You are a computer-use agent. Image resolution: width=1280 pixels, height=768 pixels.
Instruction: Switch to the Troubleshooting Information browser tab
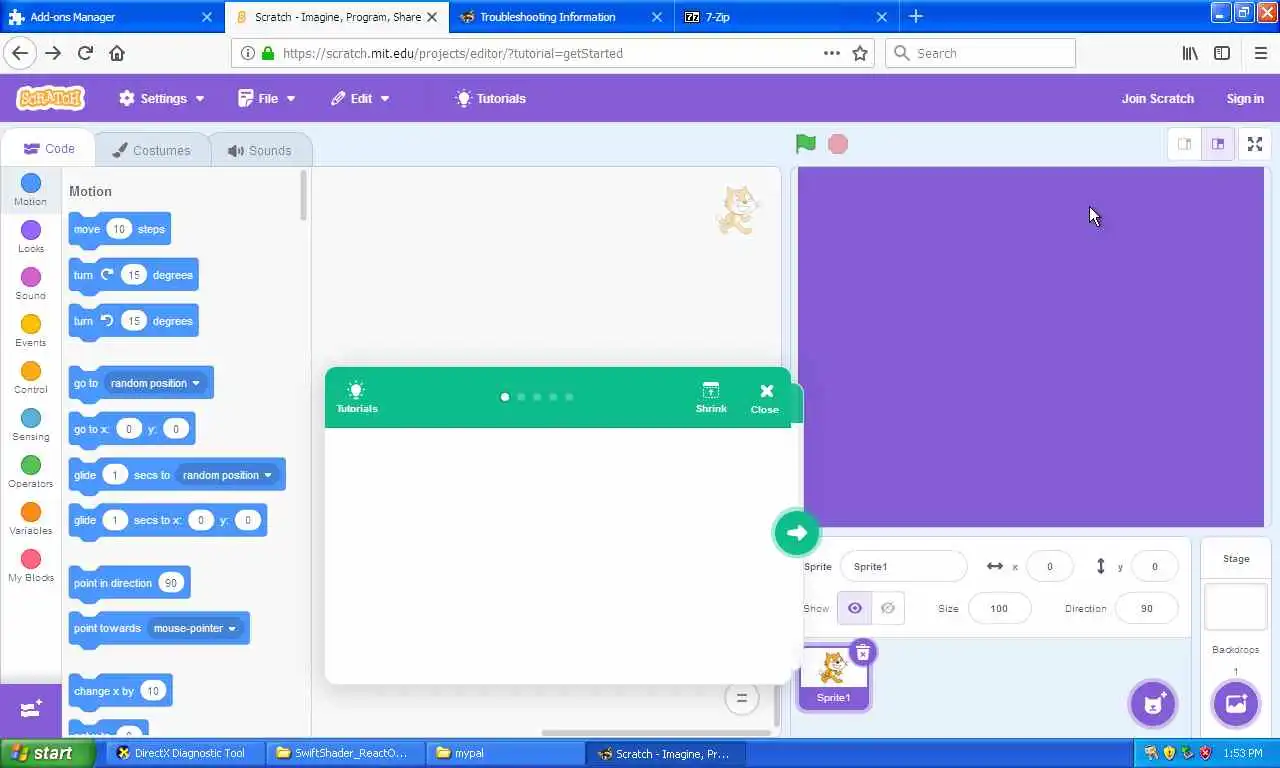[561, 17]
